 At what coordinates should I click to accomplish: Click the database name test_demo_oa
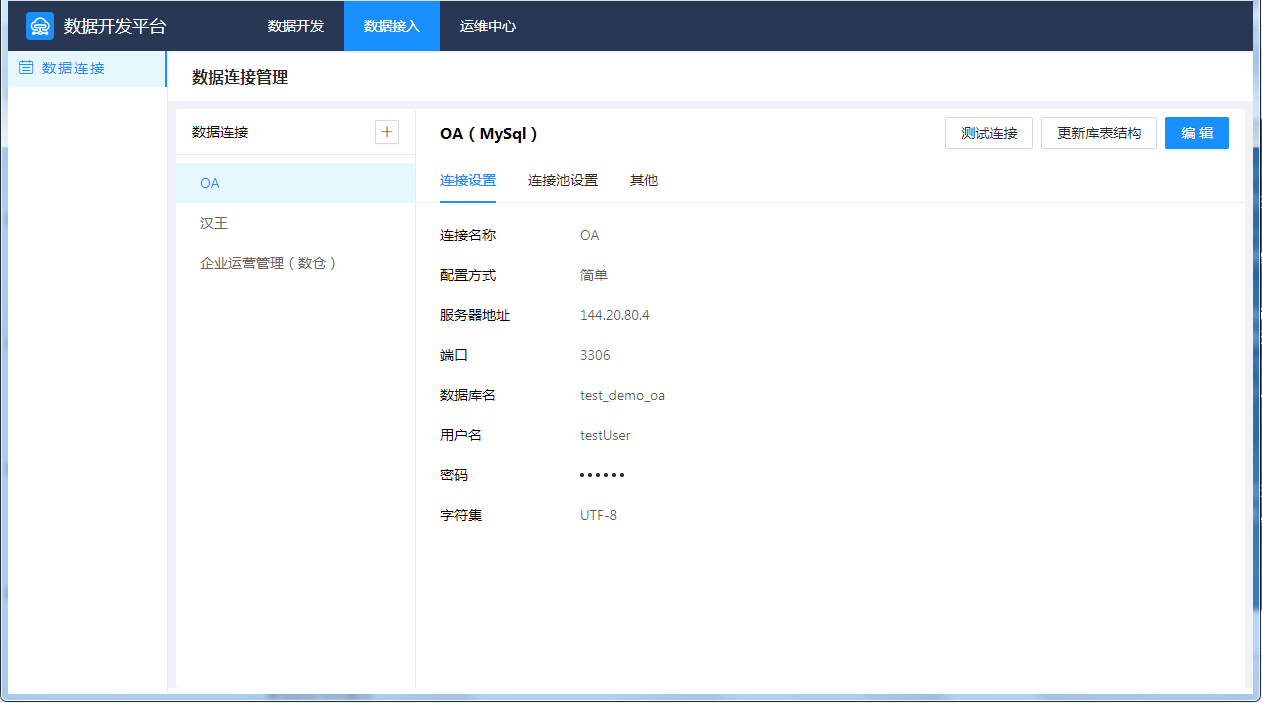(x=622, y=396)
